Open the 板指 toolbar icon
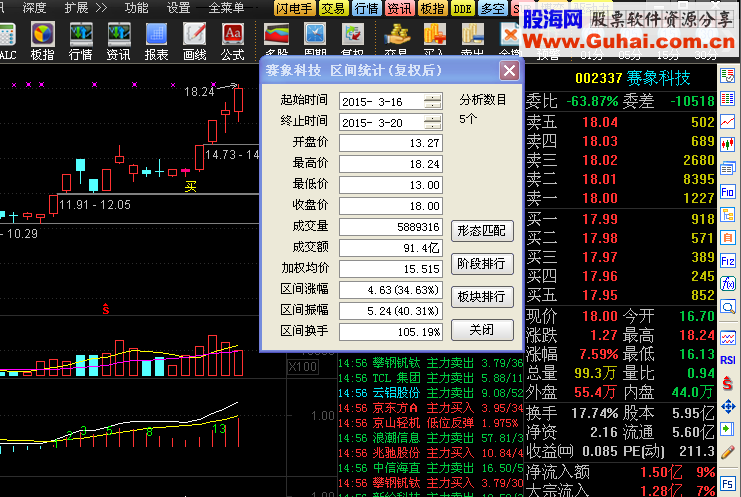This screenshot has width=741, height=497. coord(43,41)
